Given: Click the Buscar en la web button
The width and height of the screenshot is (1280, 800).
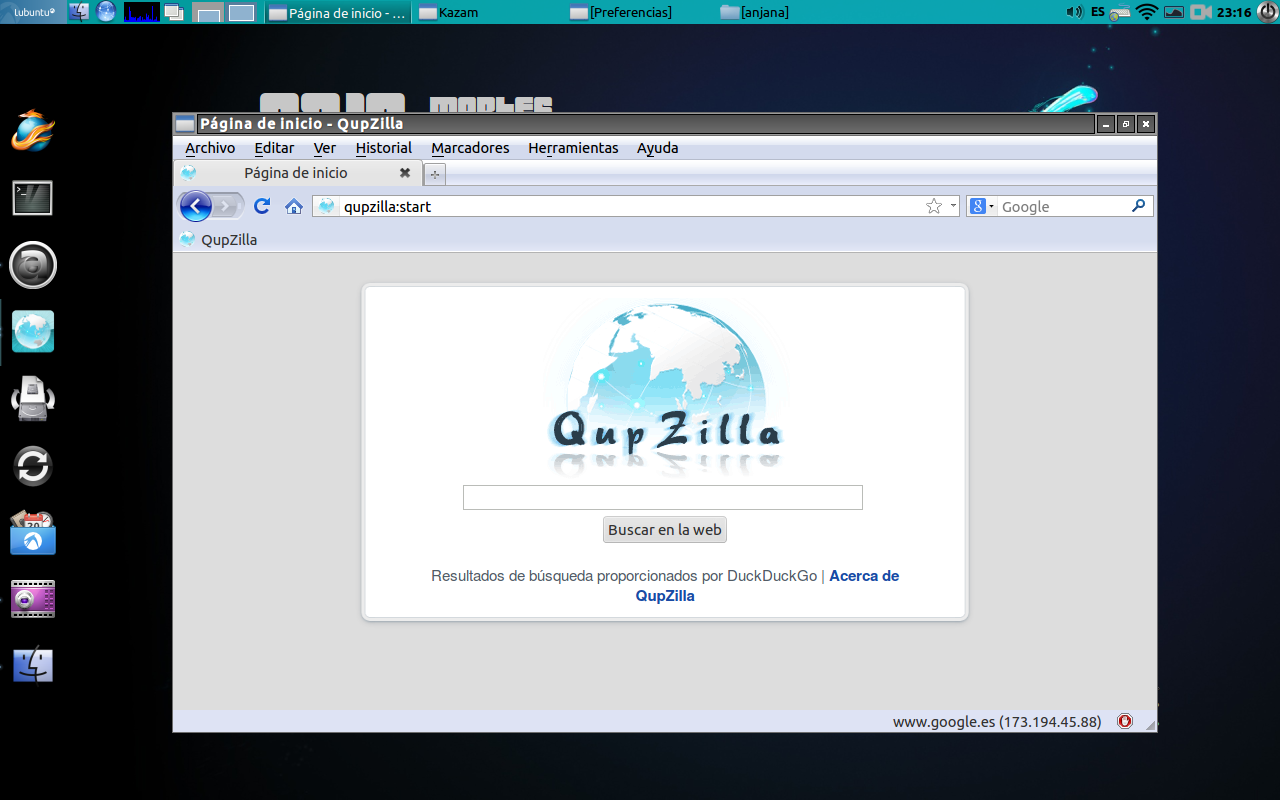Looking at the screenshot, I should click(x=665, y=530).
